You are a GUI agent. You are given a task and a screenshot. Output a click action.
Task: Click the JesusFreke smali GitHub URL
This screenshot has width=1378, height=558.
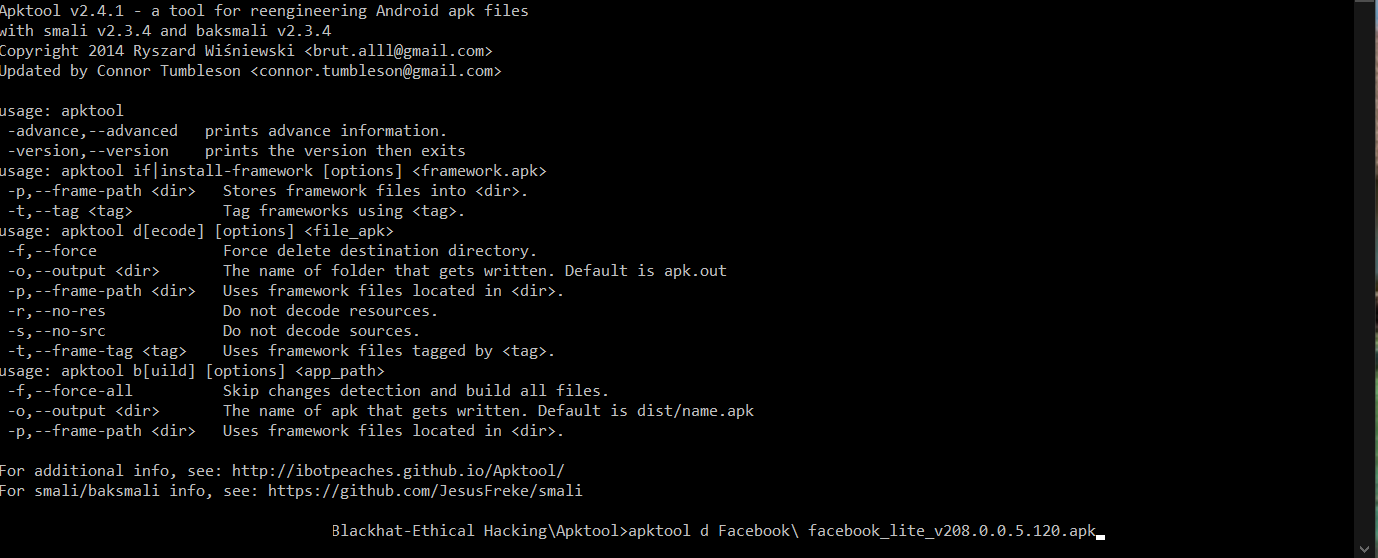pyautogui.click(x=425, y=491)
